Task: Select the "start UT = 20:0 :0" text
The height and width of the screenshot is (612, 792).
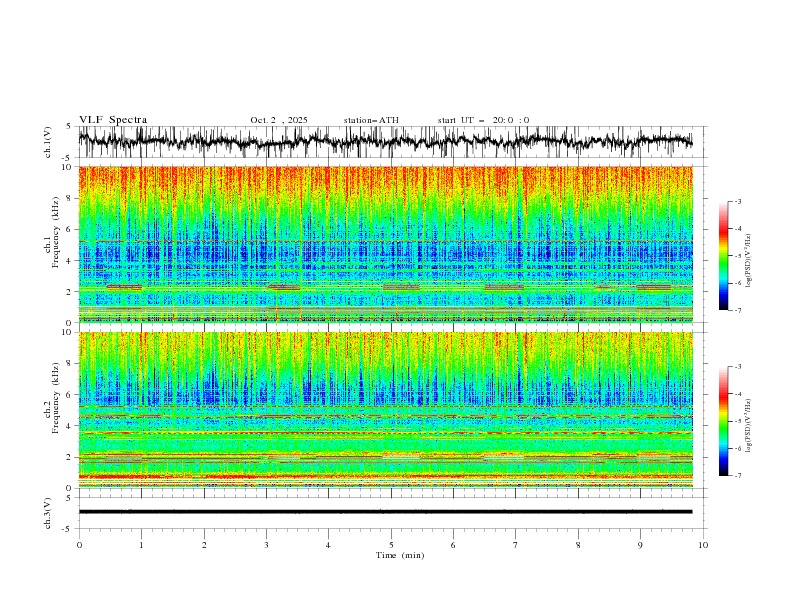Action: [483, 120]
